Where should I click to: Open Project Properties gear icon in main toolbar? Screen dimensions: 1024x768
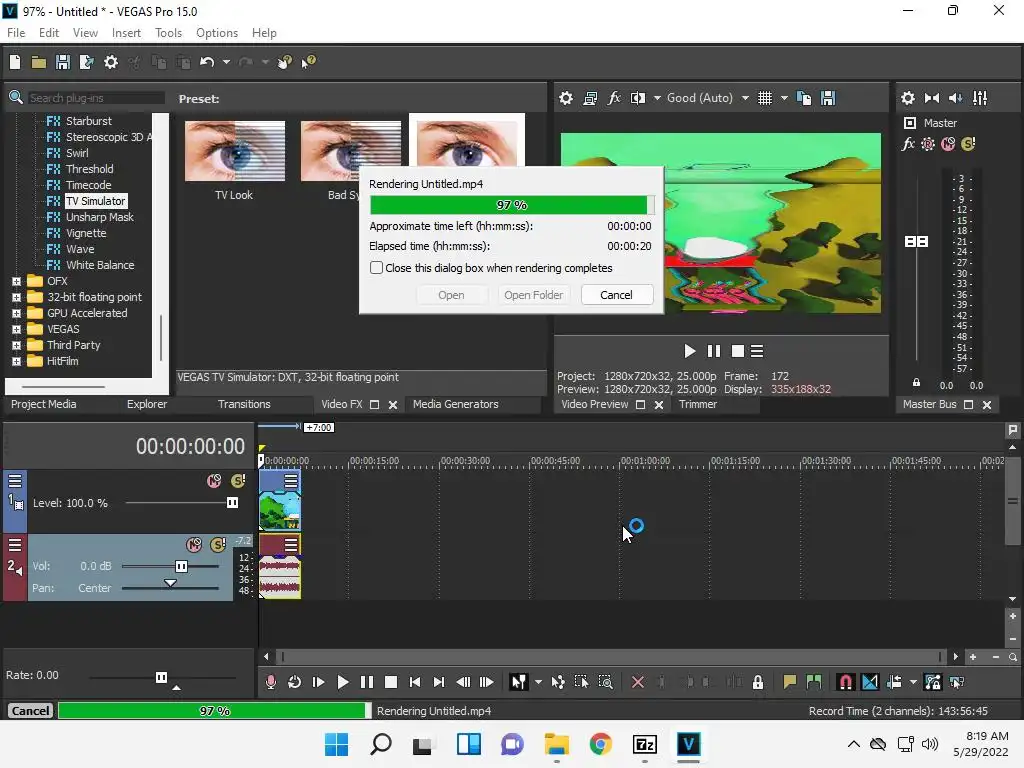(x=111, y=62)
